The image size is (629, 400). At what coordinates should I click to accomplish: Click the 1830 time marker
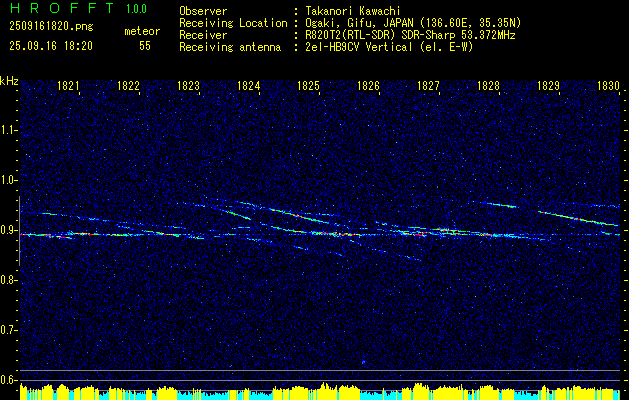[609, 85]
